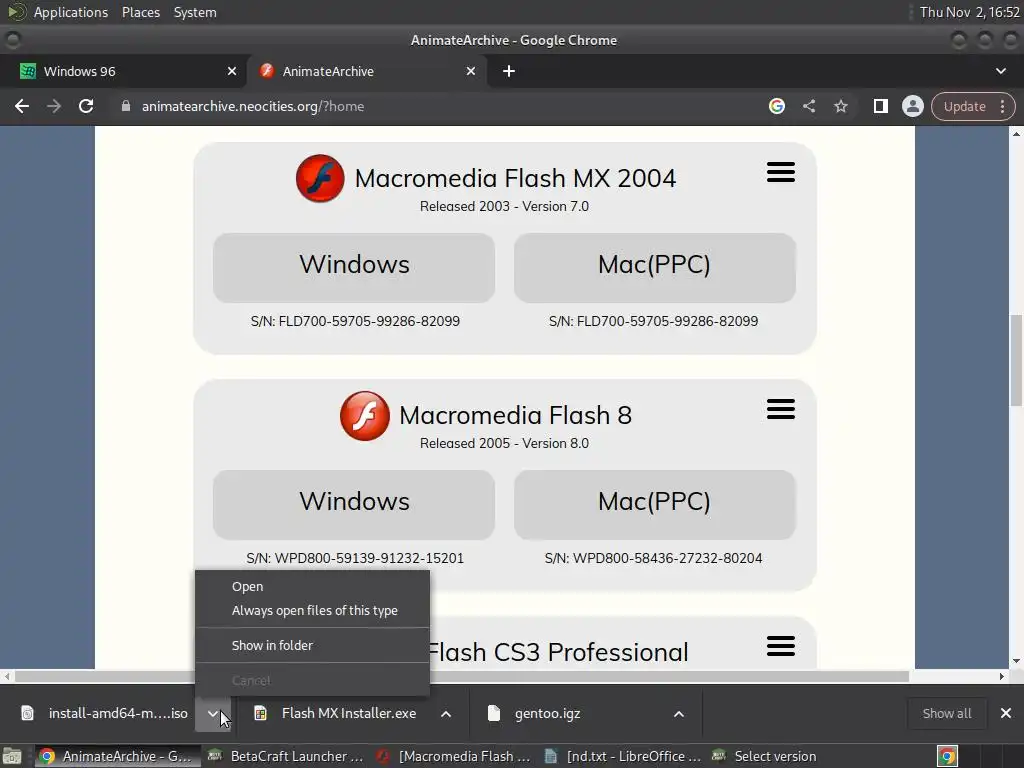The width and height of the screenshot is (1024, 768).
Task: Close the Windows 96 tab
Action: pos(232,71)
